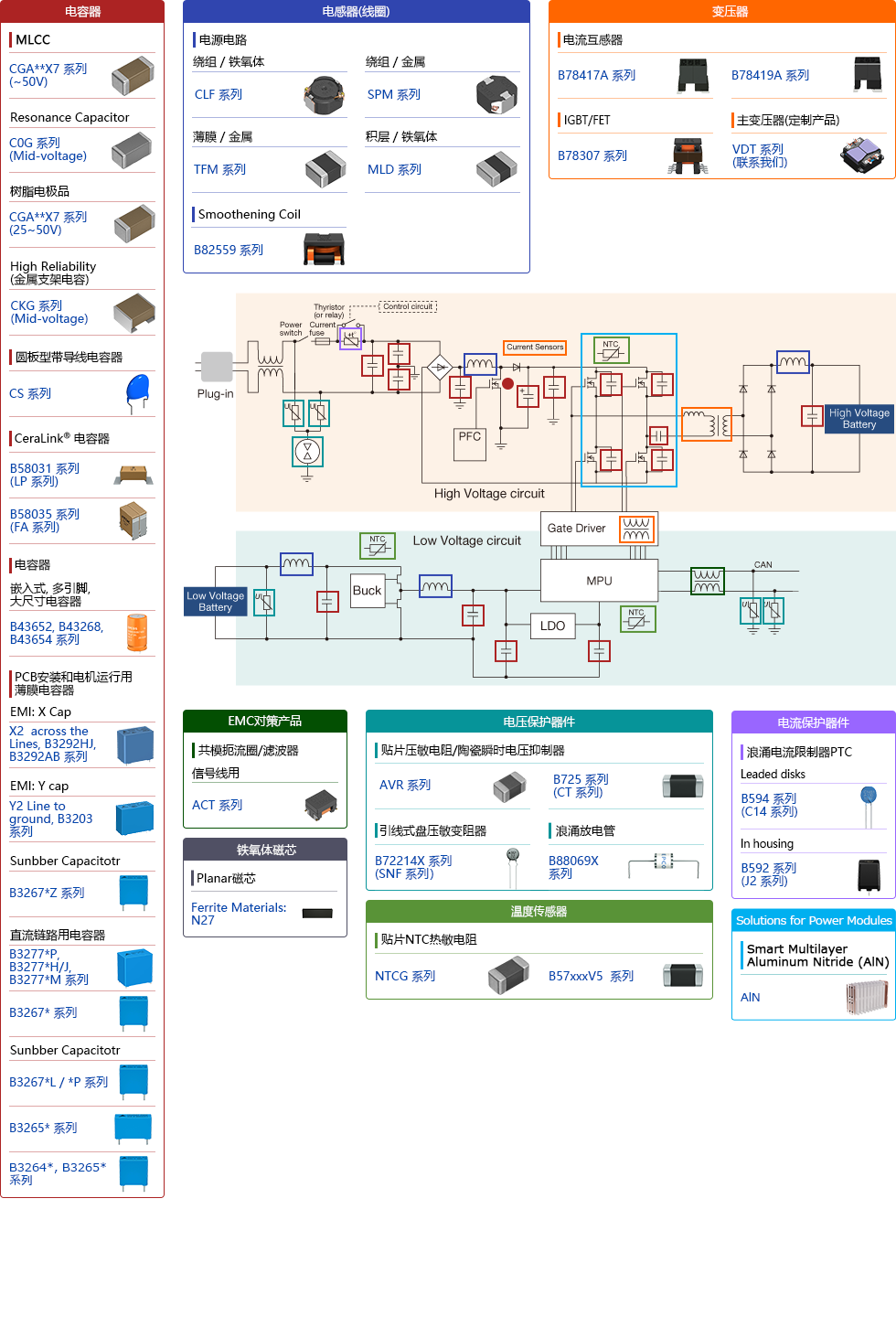Open NTCG series thermistor link

click(x=405, y=976)
